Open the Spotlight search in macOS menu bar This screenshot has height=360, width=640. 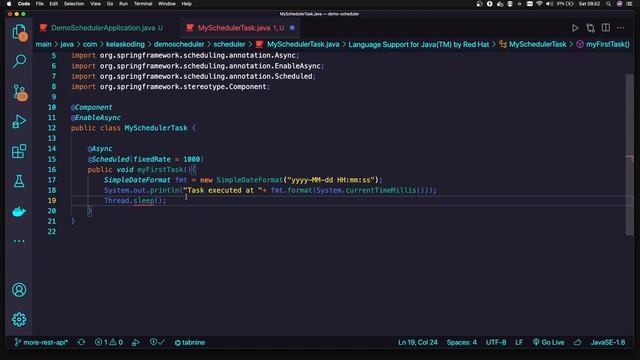(x=609, y=4)
